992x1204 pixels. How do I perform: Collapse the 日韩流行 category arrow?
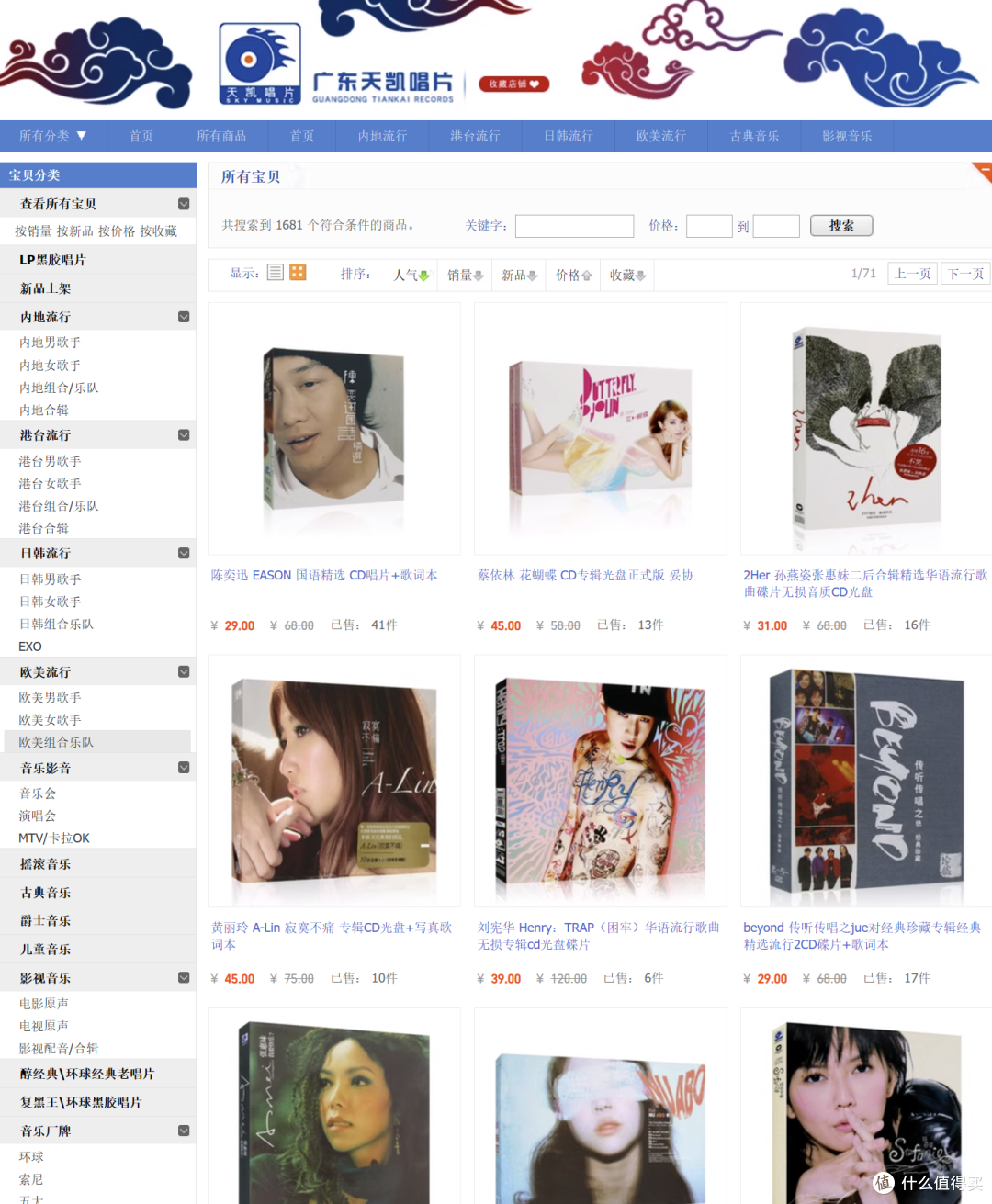pos(184,553)
